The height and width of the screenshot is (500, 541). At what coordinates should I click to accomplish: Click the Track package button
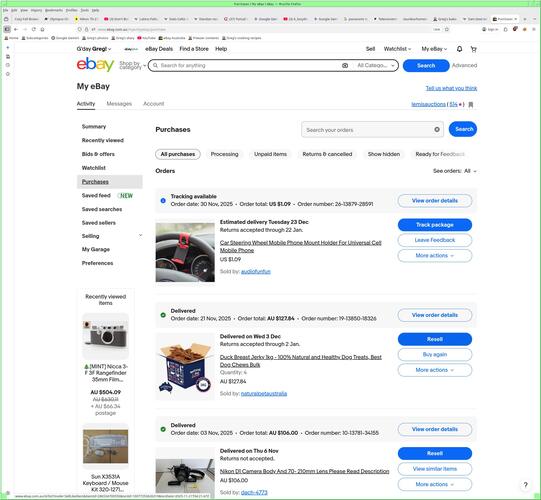(435, 225)
